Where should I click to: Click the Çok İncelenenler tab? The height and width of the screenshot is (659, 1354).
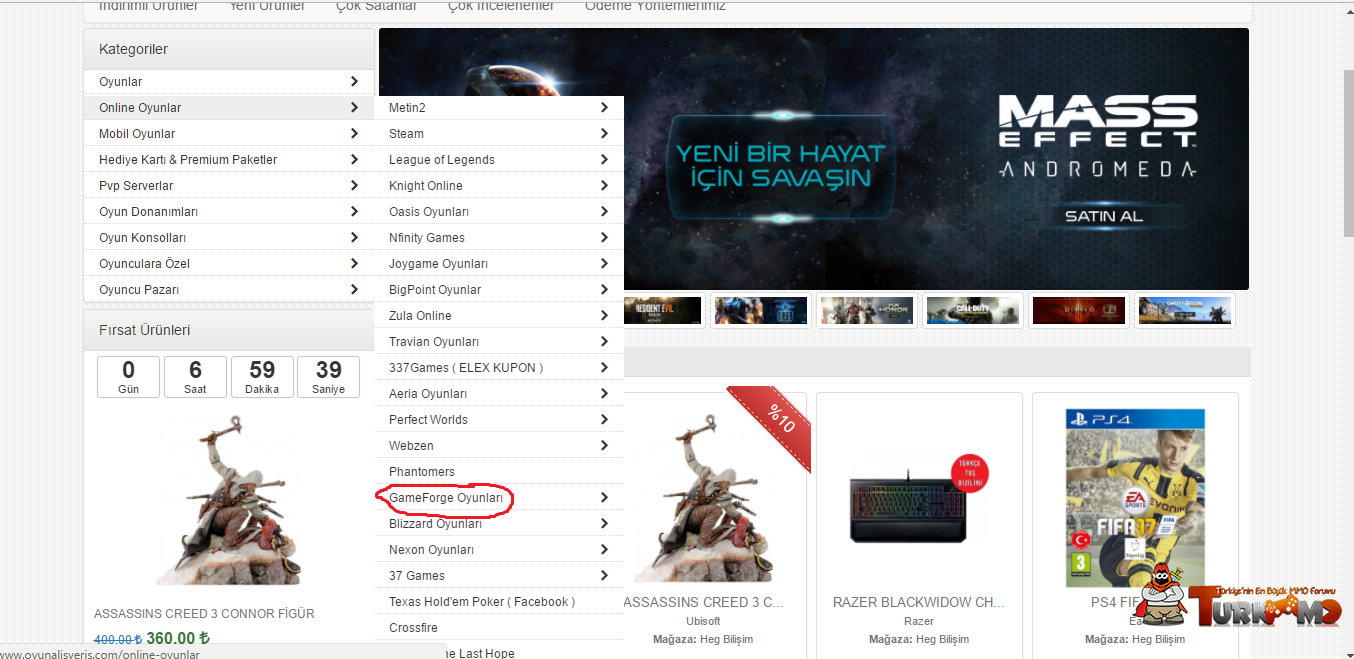pos(501,7)
